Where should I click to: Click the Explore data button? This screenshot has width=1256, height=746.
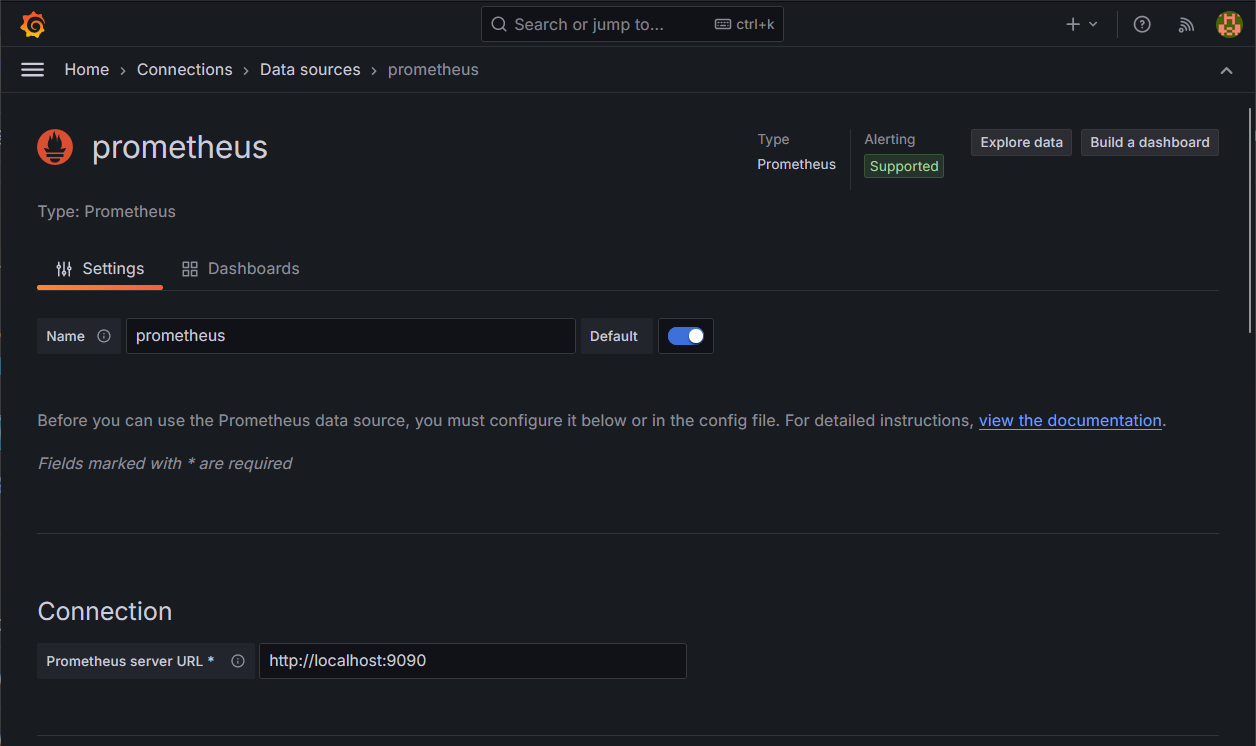click(x=1021, y=142)
